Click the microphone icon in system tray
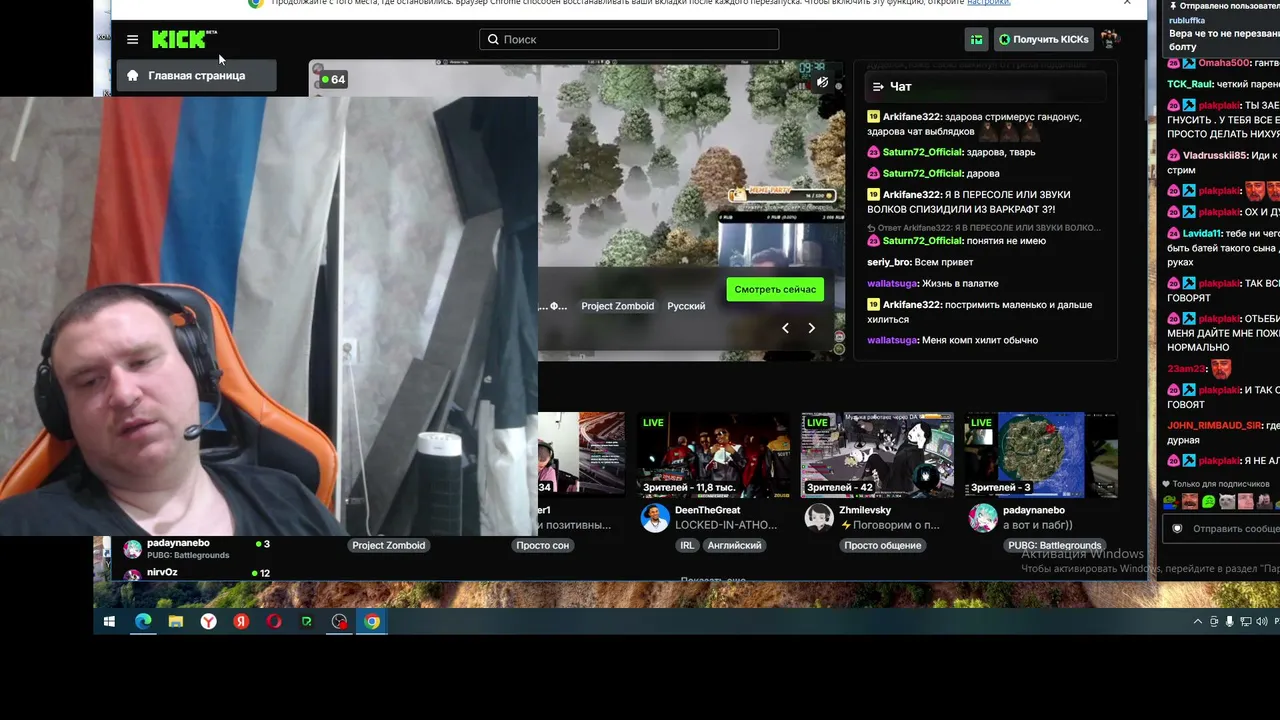This screenshot has height=720, width=1280. coord(1230,622)
